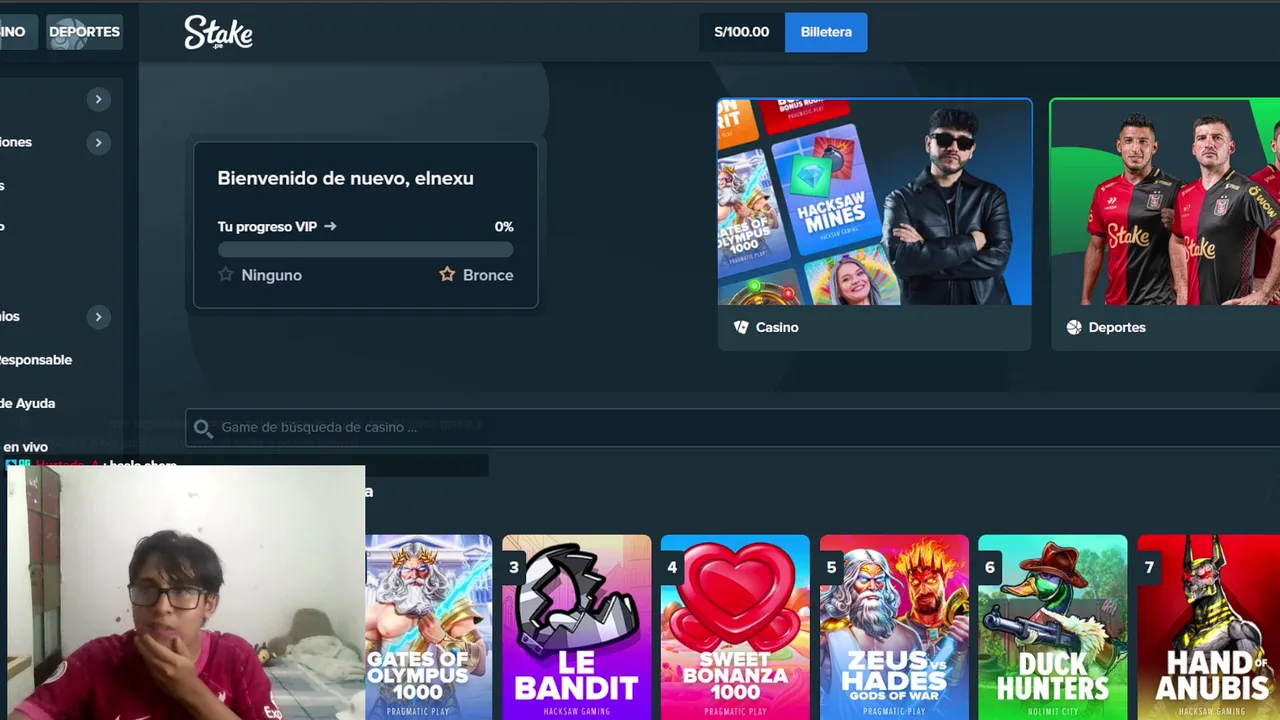
Task: Click the 'Bienvenido de nuevo, elnexu' text
Action: [345, 179]
